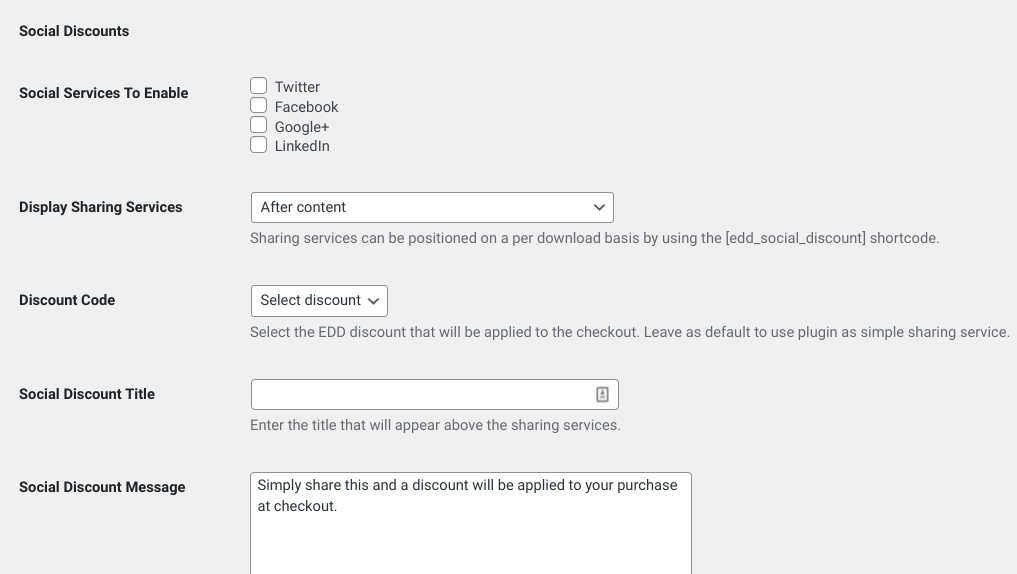Focus the Social Discount Title text input
Viewport: 1017px width, 574px height.
coord(420,394)
